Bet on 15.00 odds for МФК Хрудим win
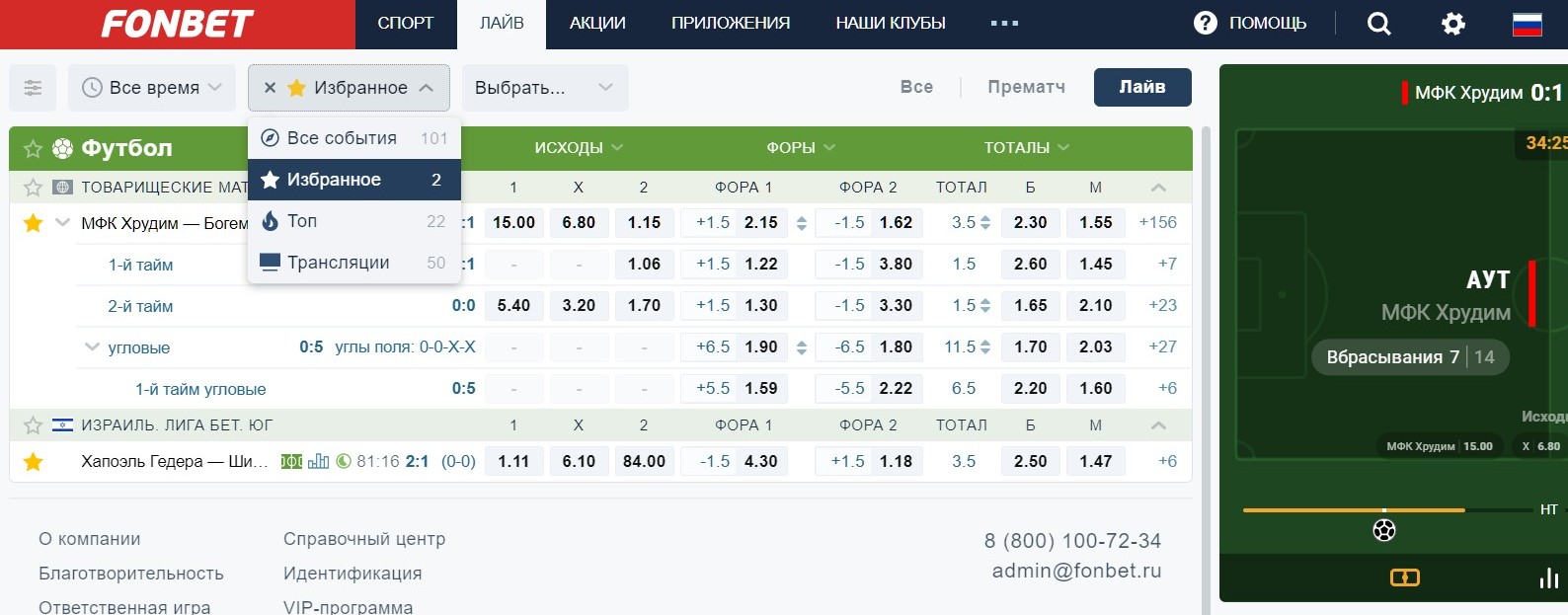The image size is (1568, 615). click(x=513, y=223)
